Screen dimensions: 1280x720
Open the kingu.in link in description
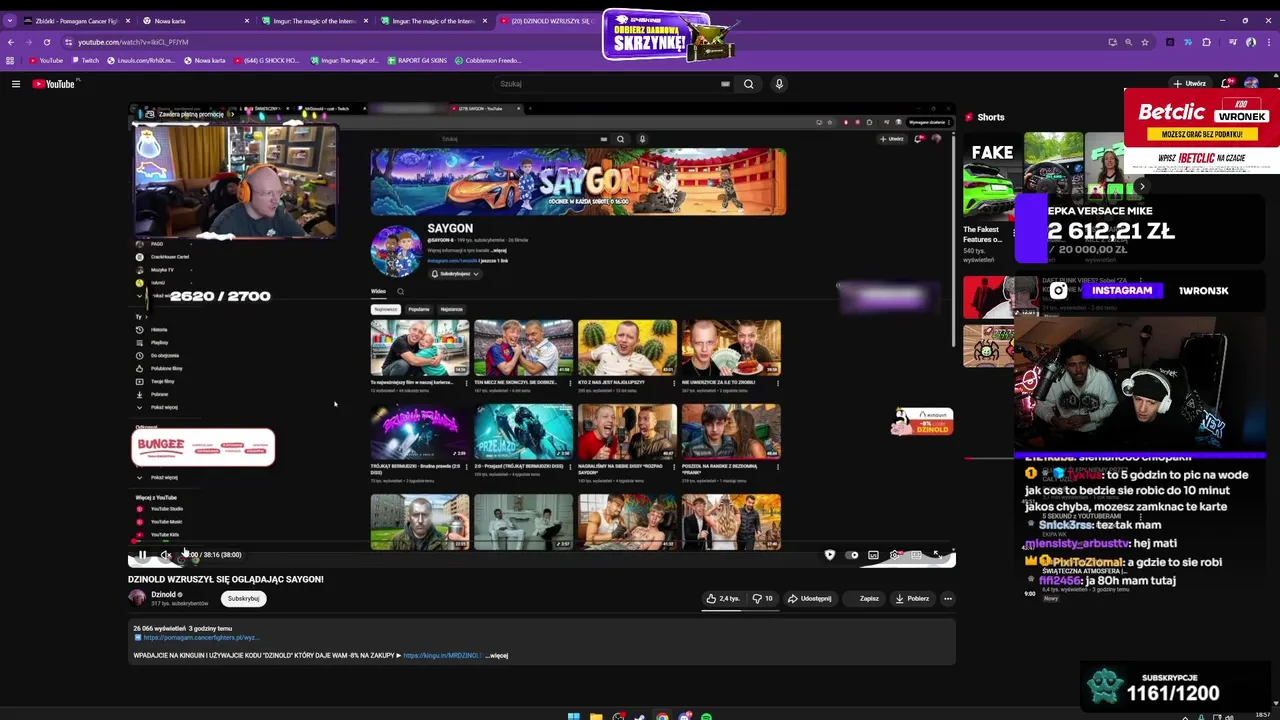click(442, 655)
